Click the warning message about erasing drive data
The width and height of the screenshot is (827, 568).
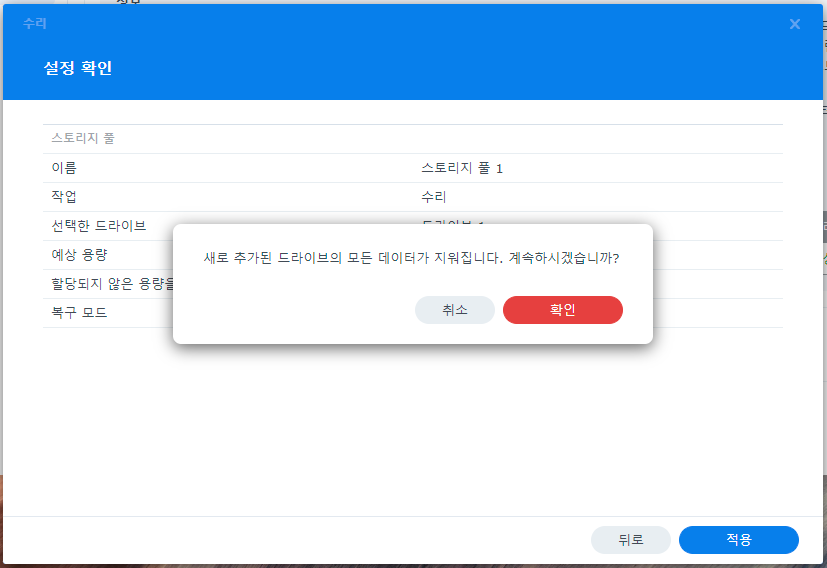pyautogui.click(x=411, y=258)
